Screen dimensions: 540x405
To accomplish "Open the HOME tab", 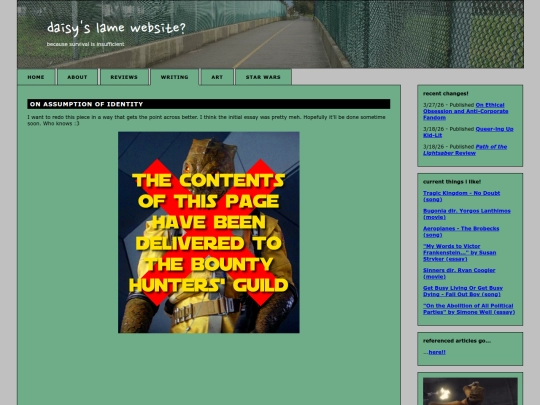I will click(36, 77).
